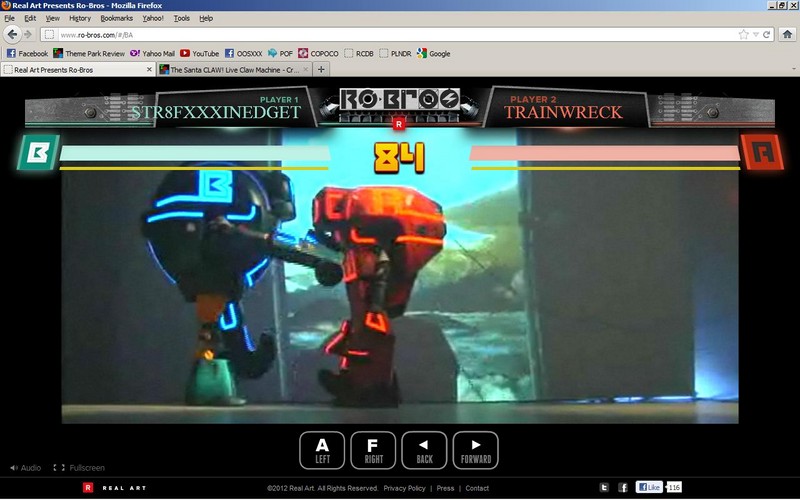Screen dimensions: 800x500
Task: Open the Edit menu
Action: [x=30, y=18]
